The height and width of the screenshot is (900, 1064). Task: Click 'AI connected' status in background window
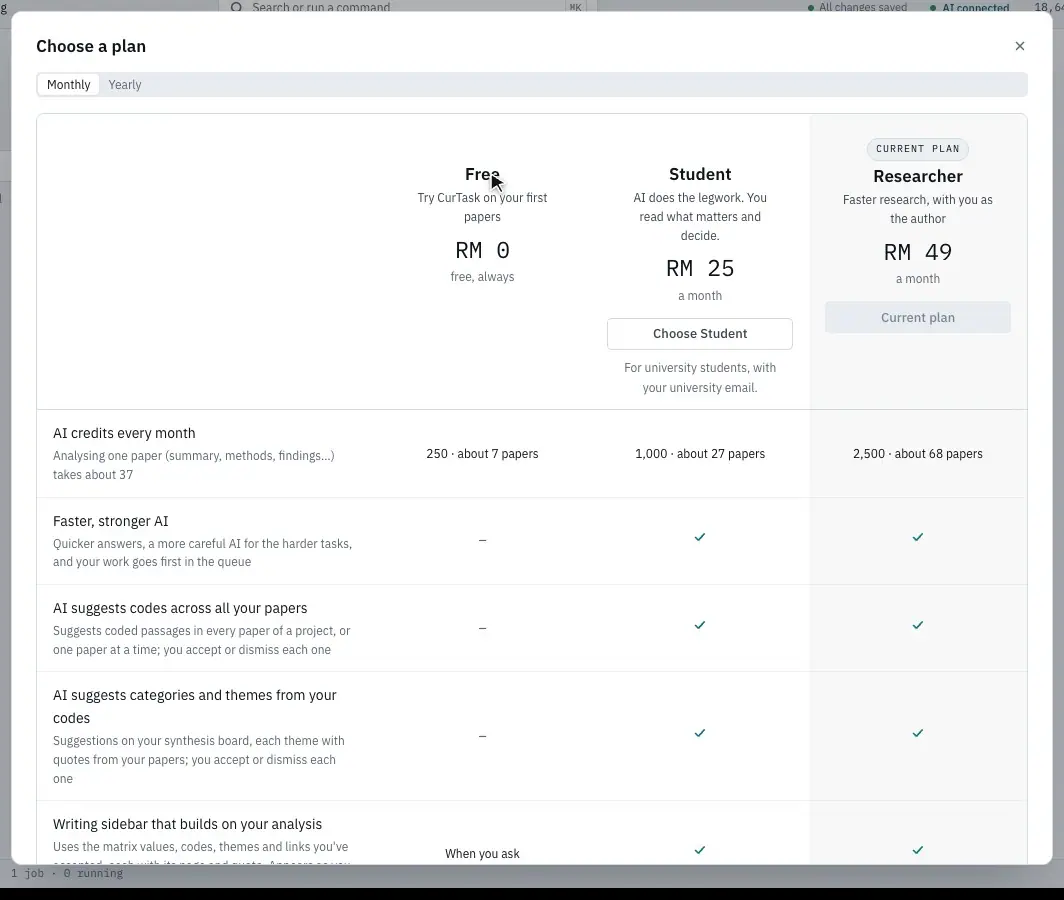(x=970, y=7)
